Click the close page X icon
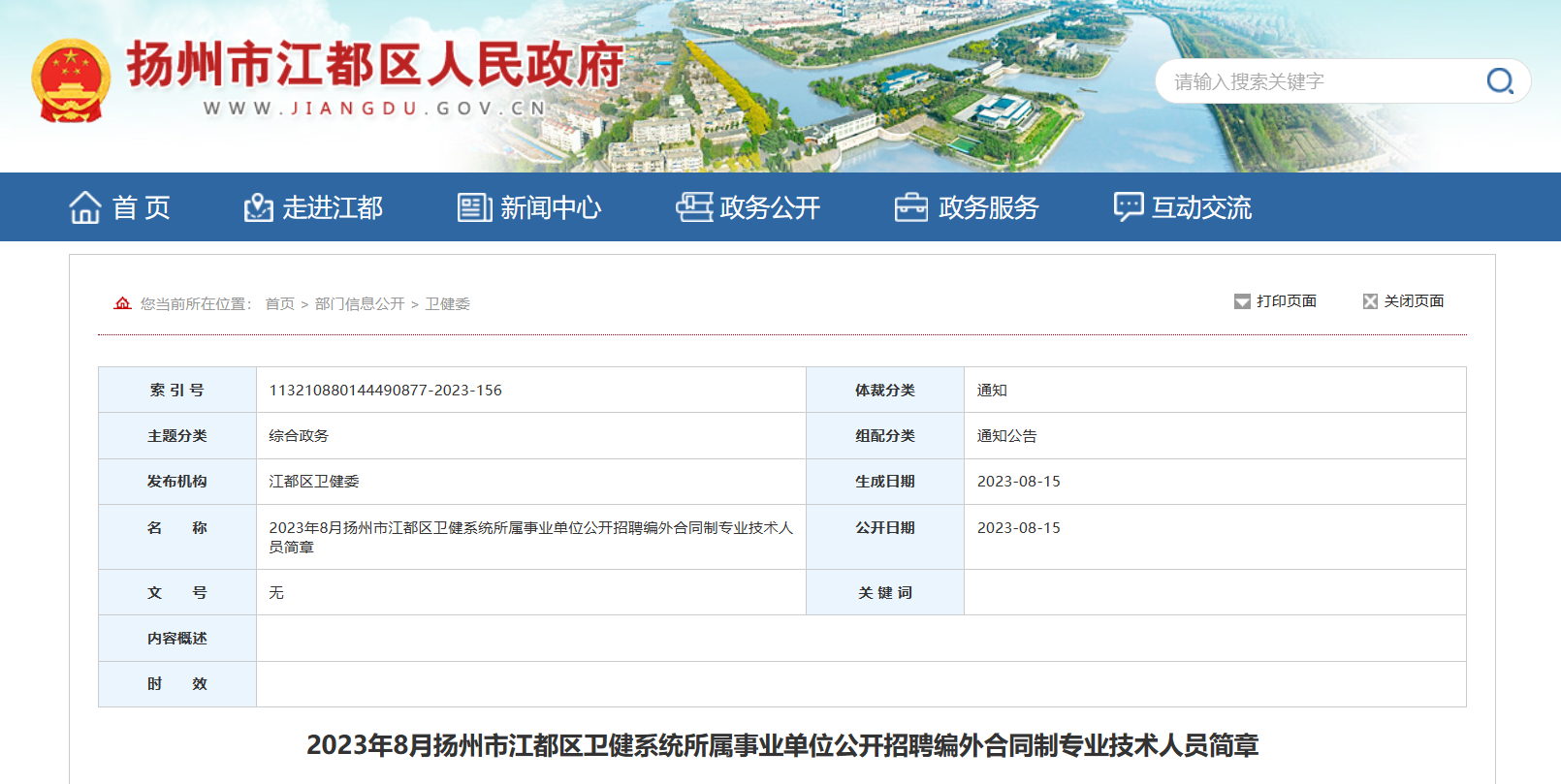Screen dimensions: 1561x784 pos(1370,301)
